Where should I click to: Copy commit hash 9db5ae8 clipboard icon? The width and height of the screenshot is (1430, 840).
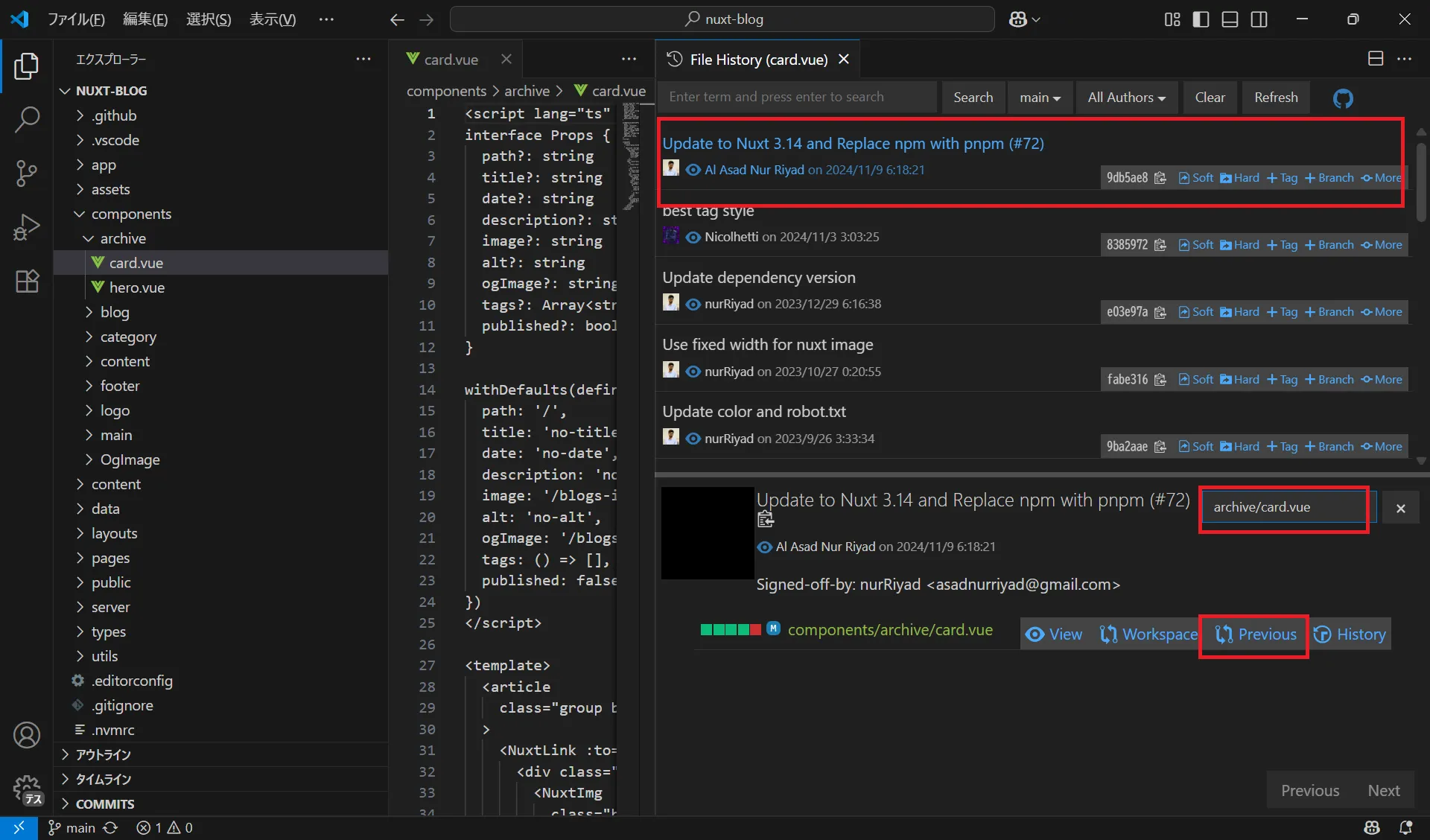click(x=1160, y=178)
